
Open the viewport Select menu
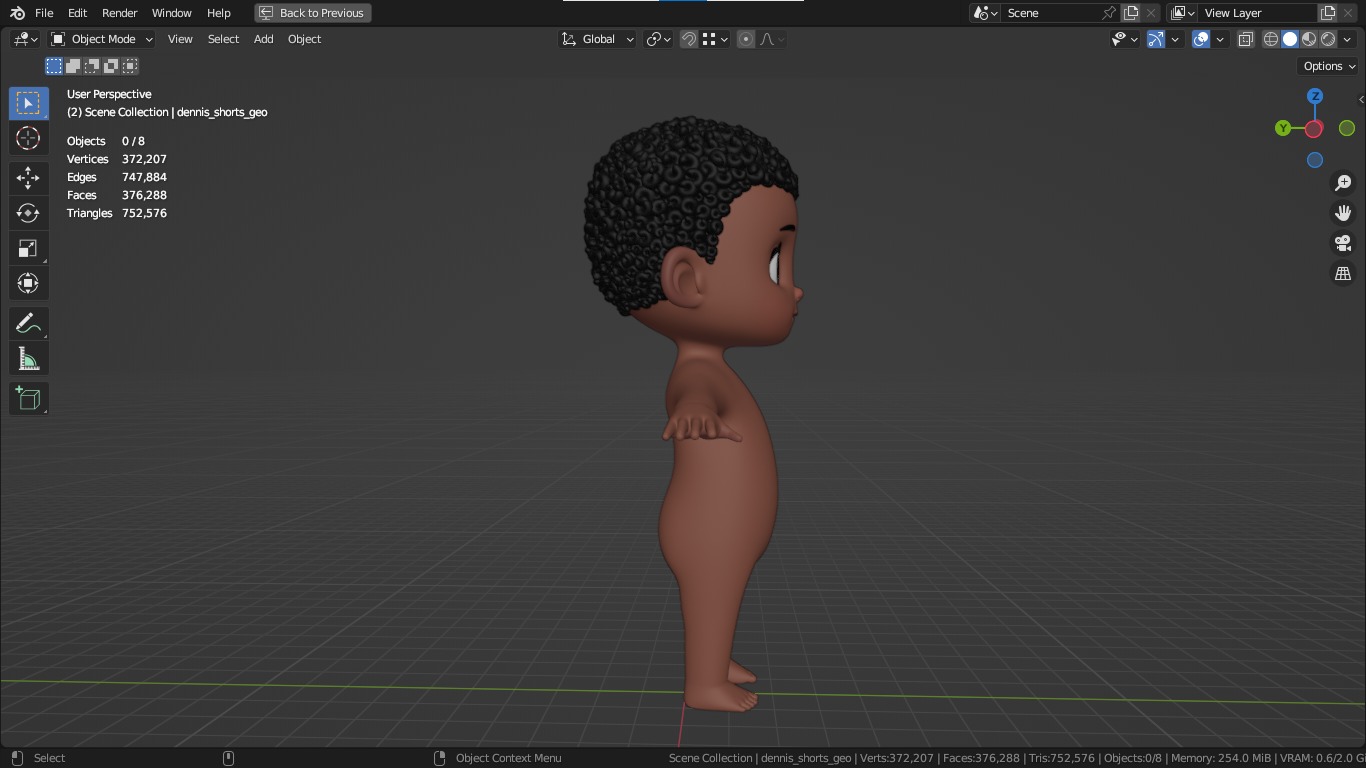click(223, 39)
